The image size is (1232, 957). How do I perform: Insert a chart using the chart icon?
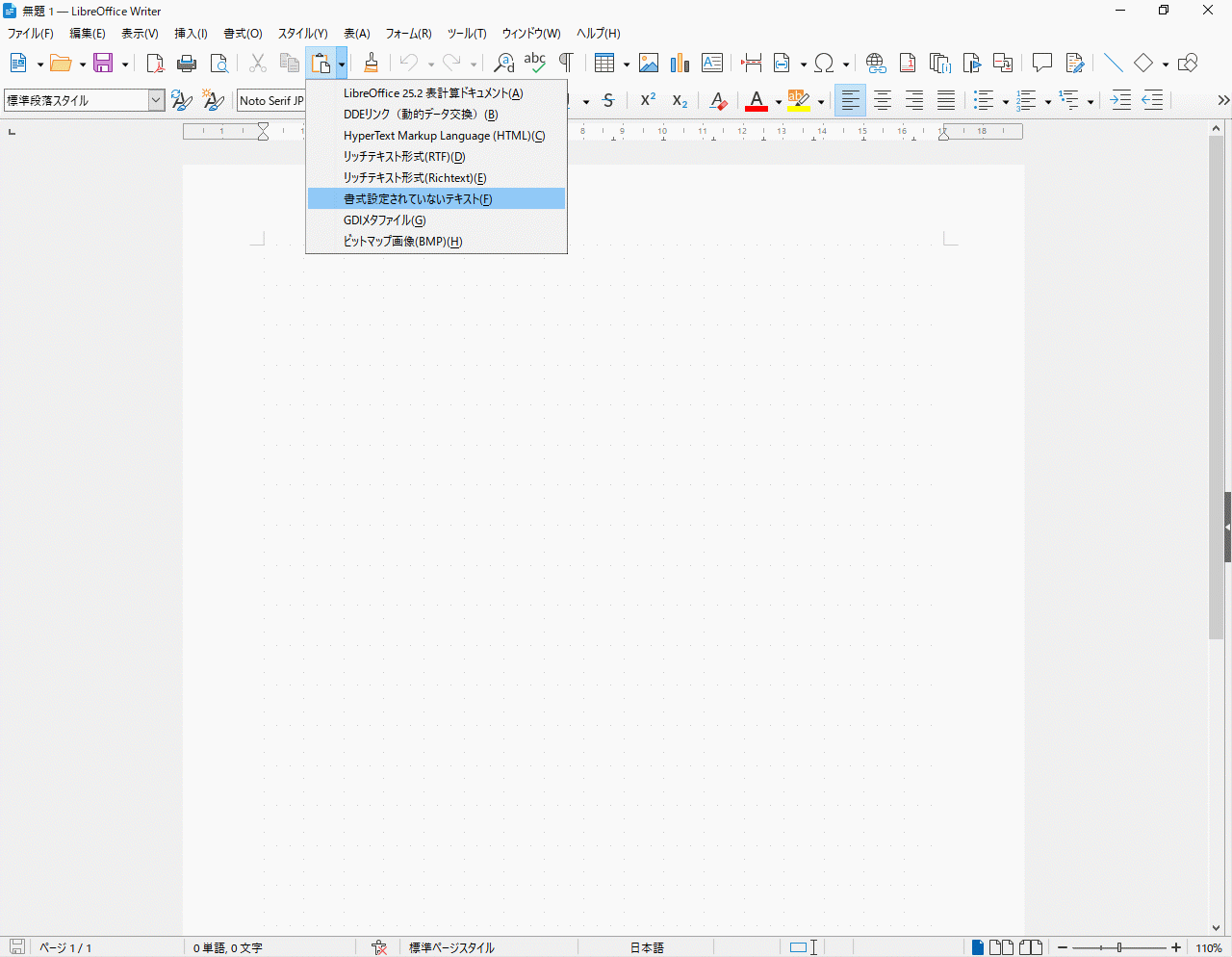click(680, 64)
